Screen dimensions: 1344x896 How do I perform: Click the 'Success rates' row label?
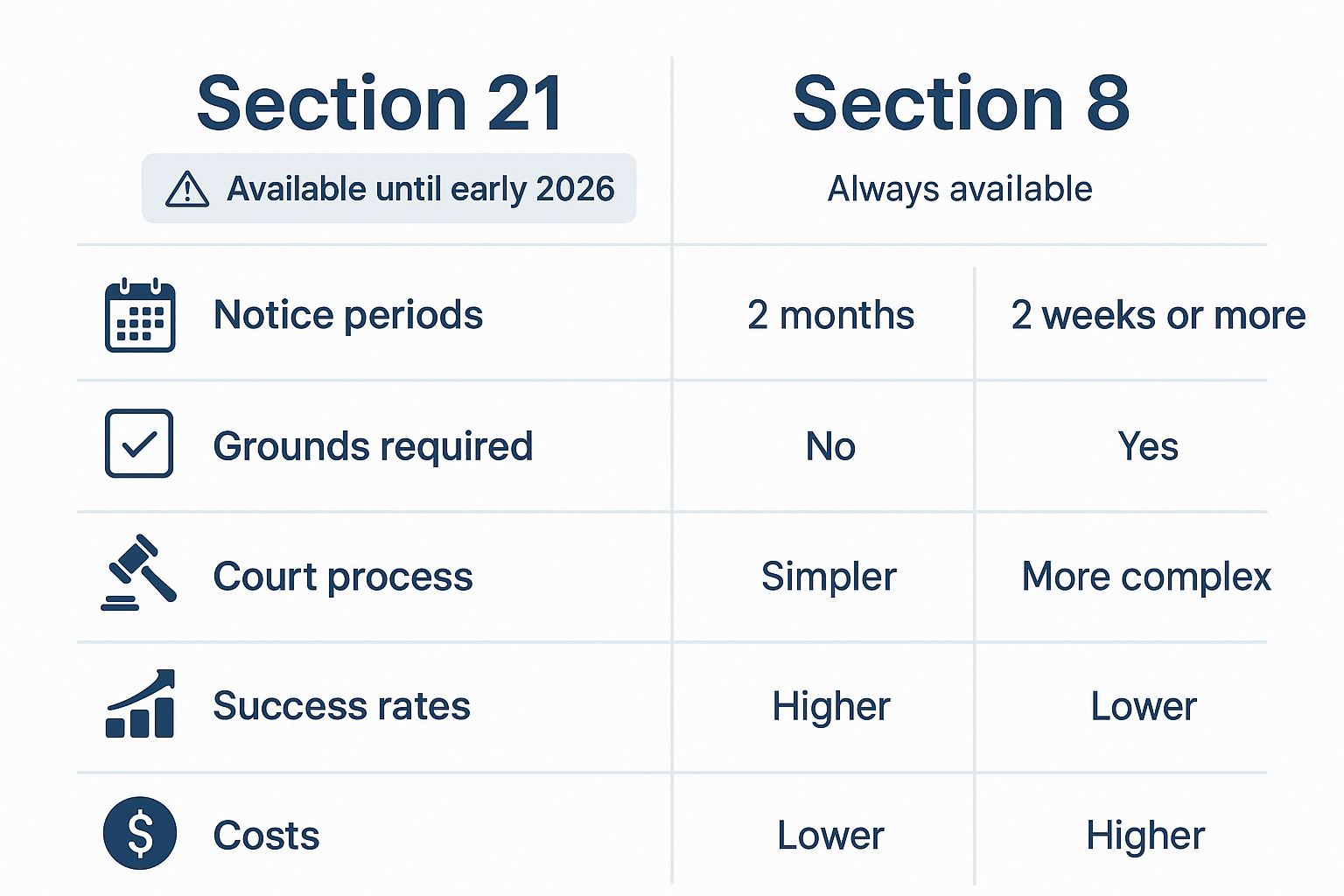[x=341, y=706]
